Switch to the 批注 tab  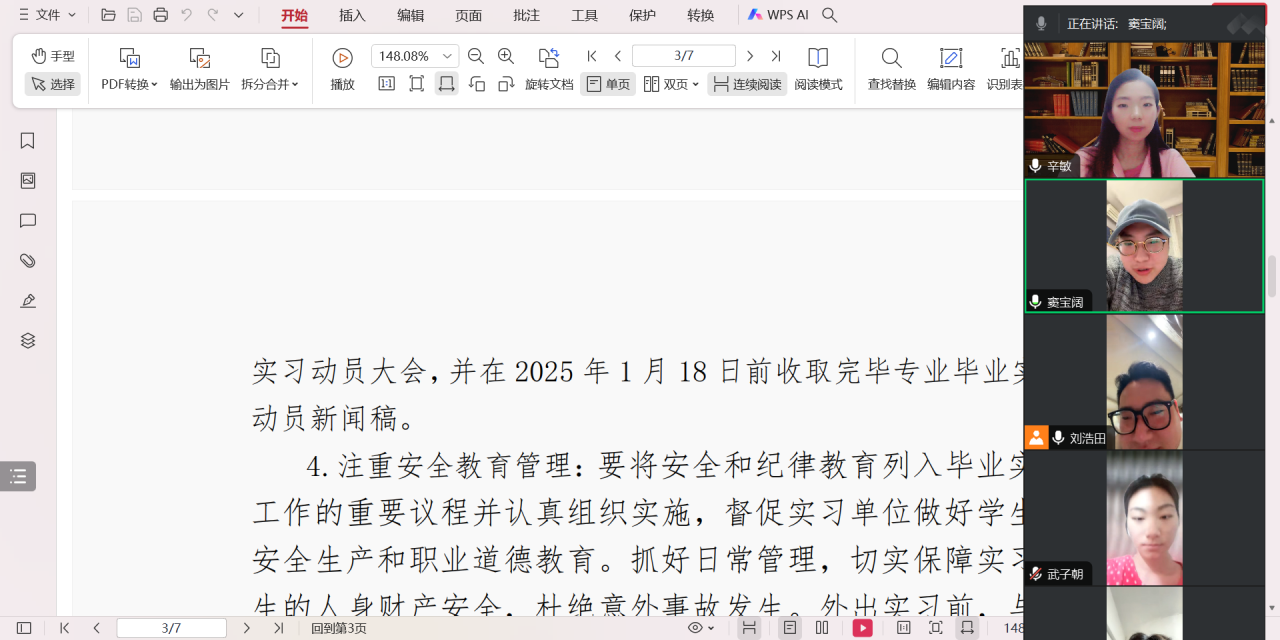pyautogui.click(x=526, y=15)
